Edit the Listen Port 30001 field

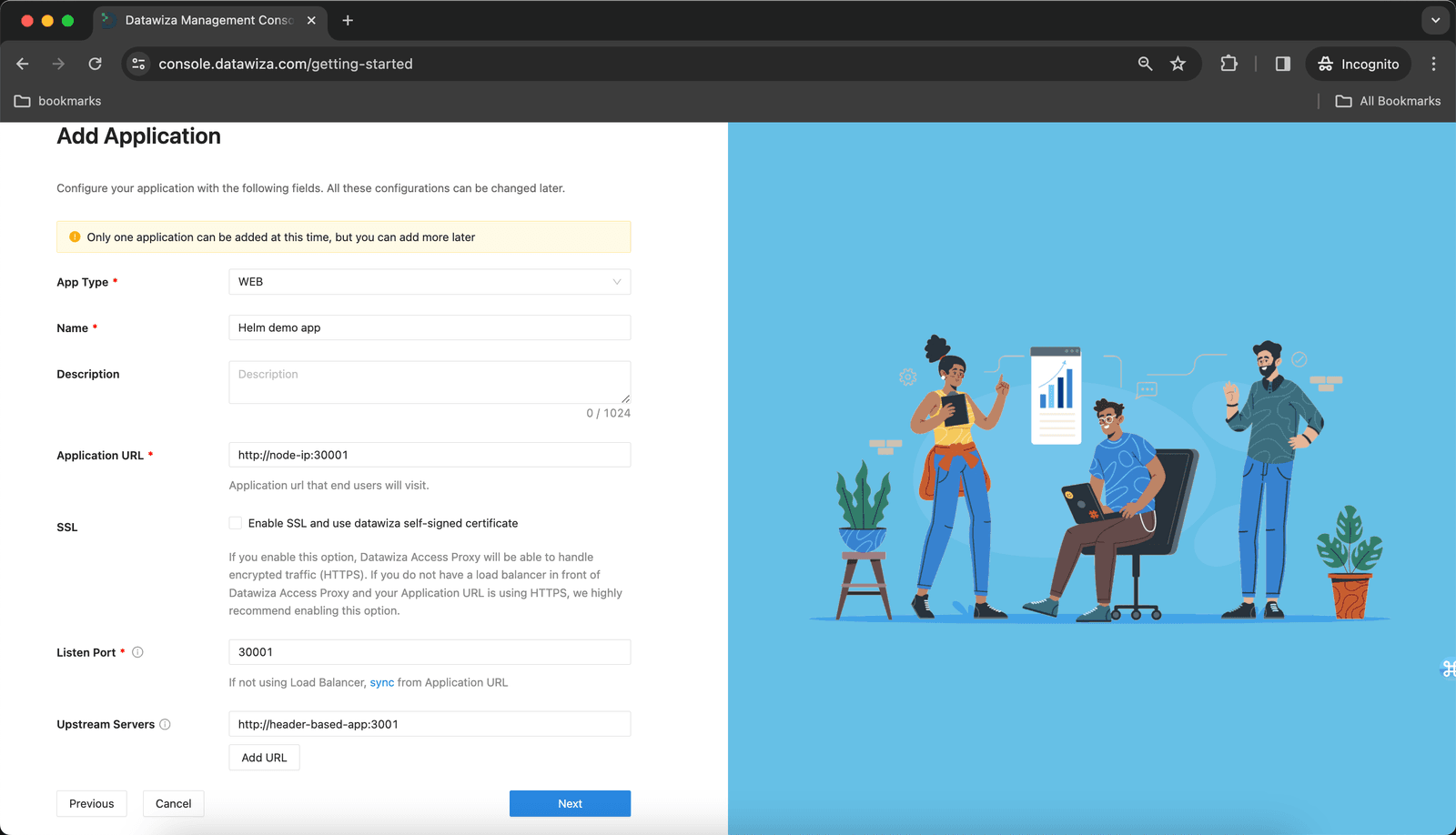[x=430, y=652]
